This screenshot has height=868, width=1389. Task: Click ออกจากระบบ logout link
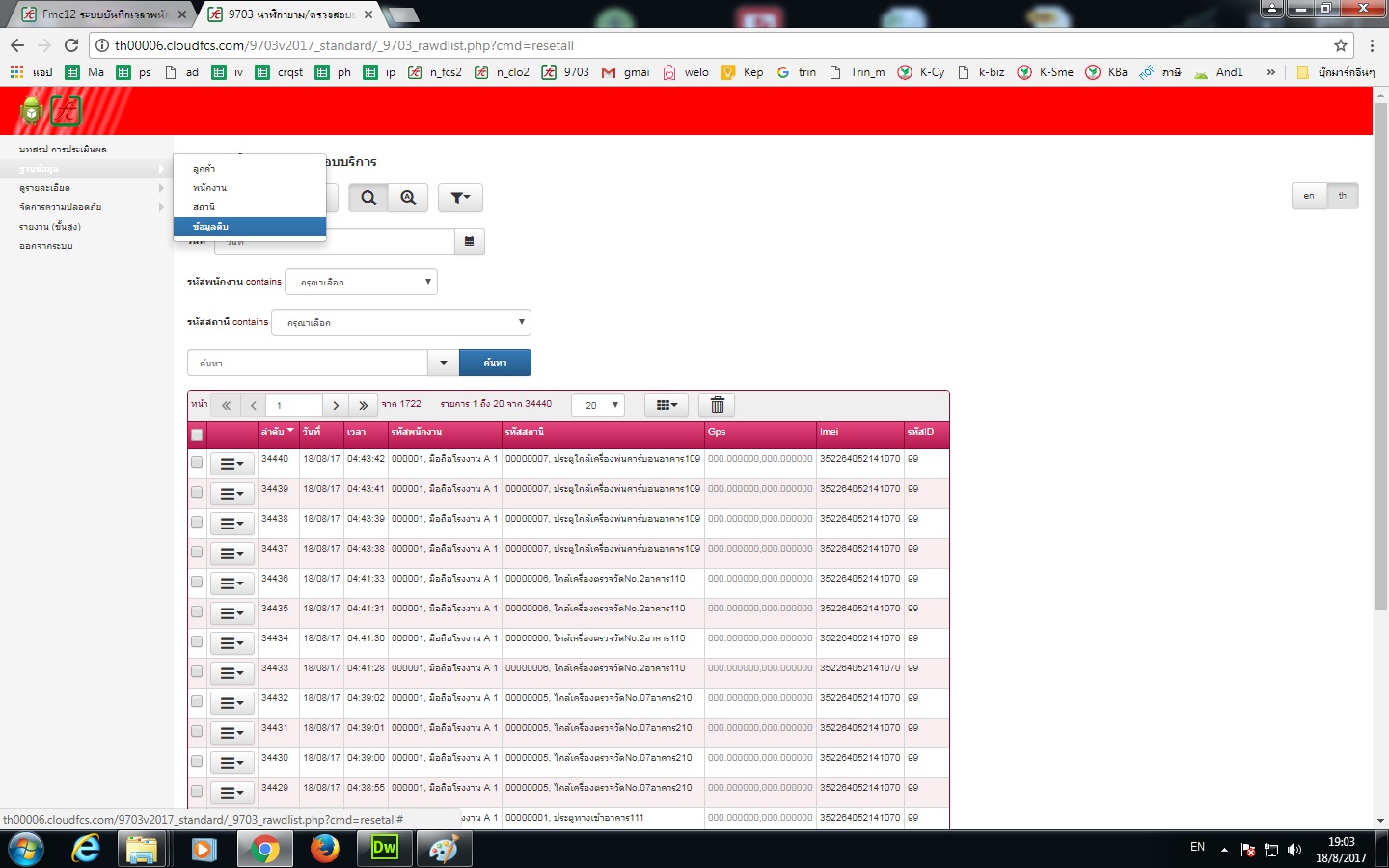pyautogui.click(x=46, y=246)
